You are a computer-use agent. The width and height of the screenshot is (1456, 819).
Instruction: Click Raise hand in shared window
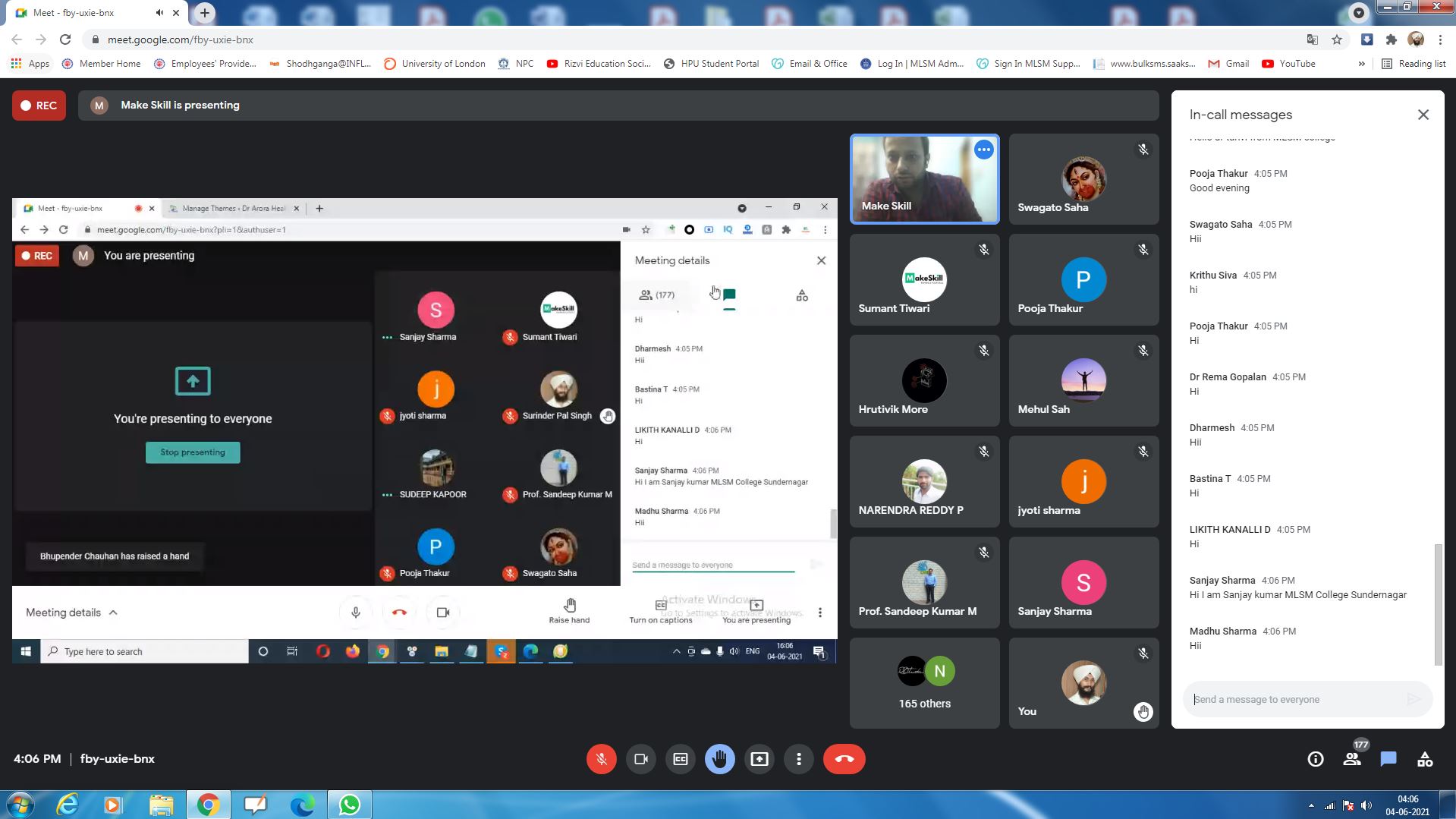coord(569,611)
